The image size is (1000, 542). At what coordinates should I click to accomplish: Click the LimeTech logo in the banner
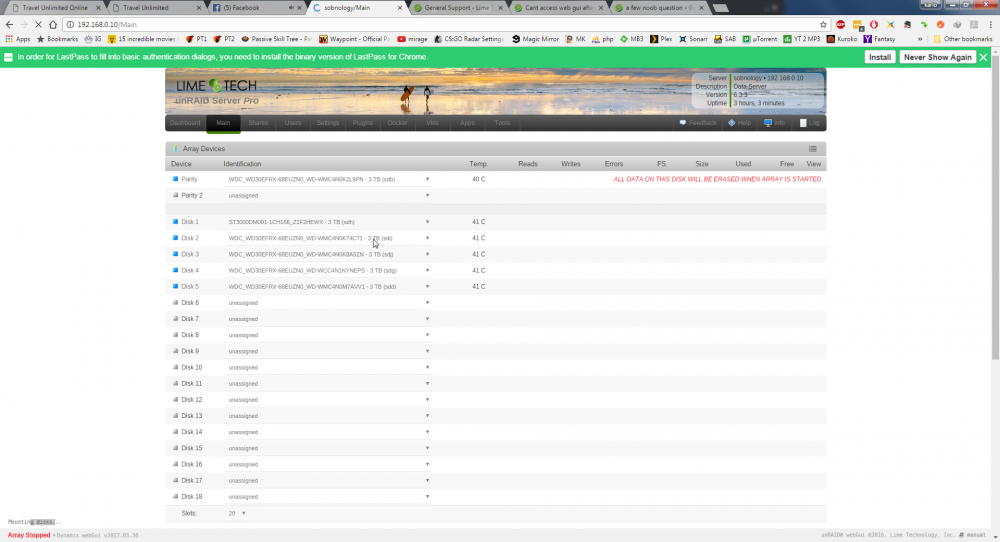pos(216,85)
